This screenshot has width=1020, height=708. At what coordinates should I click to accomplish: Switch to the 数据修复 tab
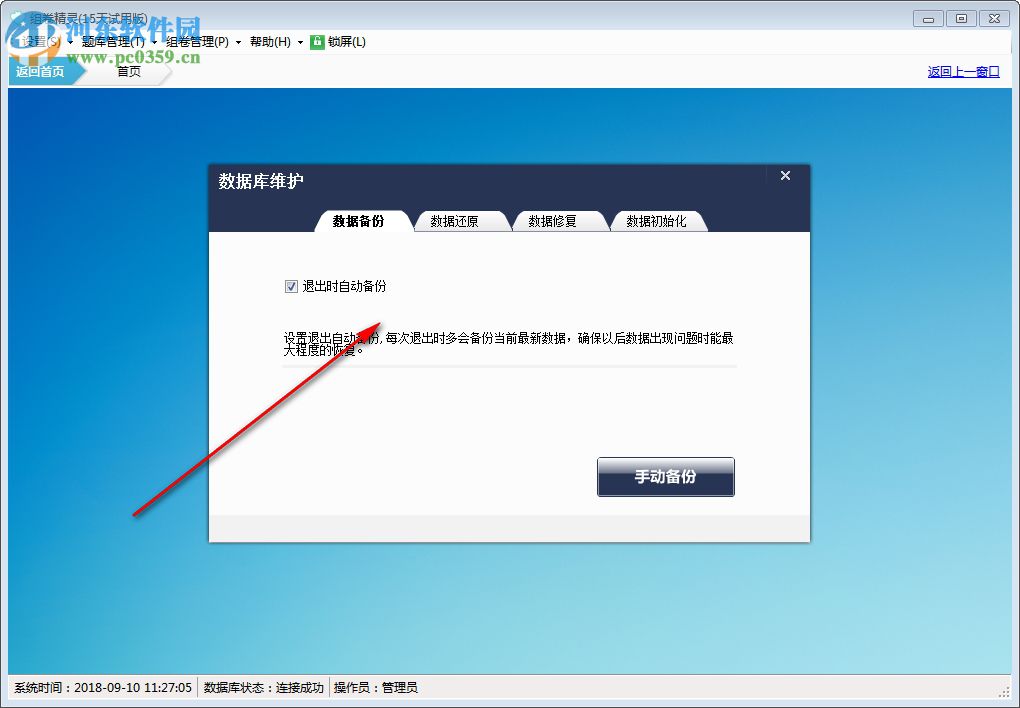point(557,221)
